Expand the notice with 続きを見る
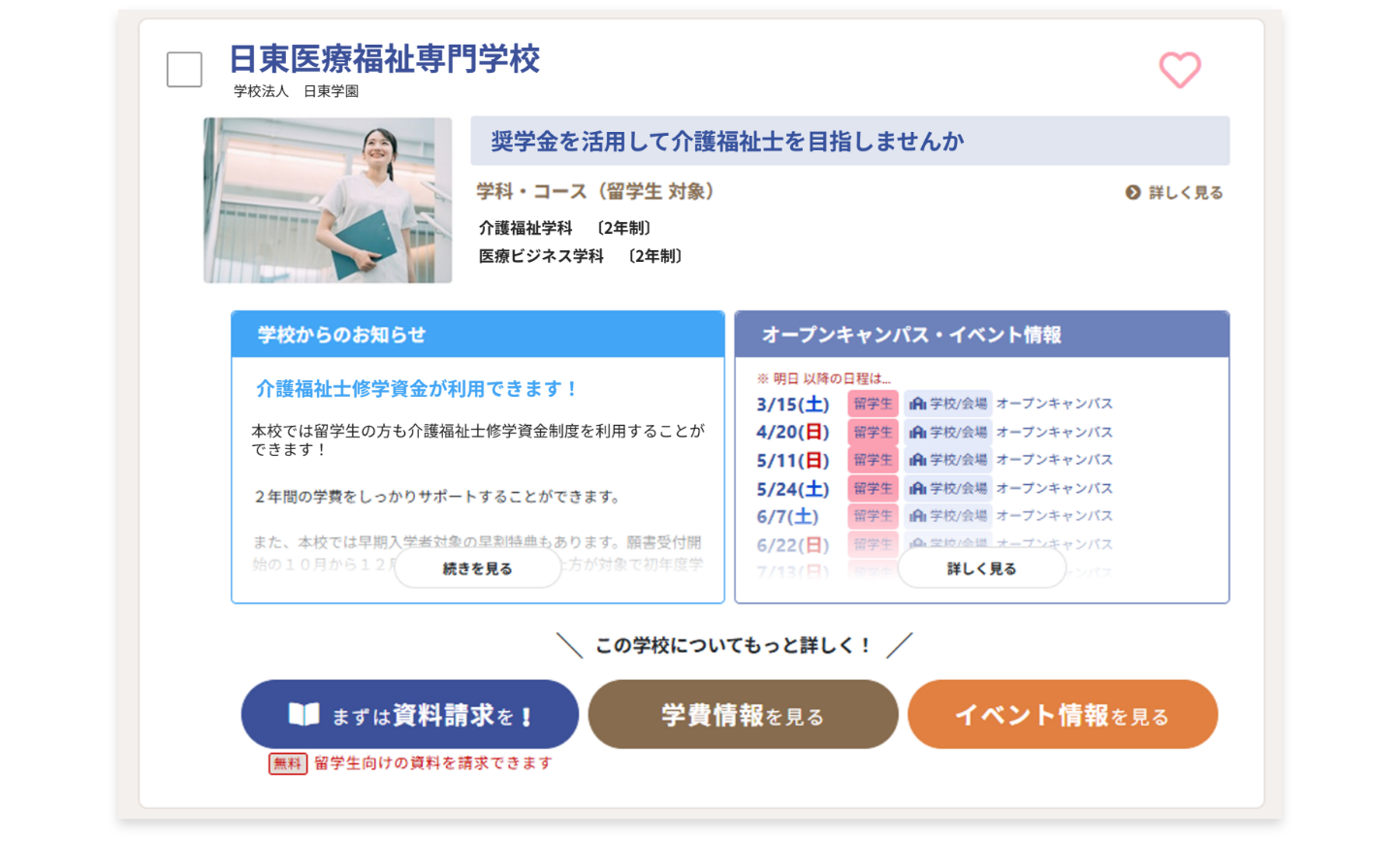Image resolution: width=1400 pixels, height=842 pixels. click(478, 568)
